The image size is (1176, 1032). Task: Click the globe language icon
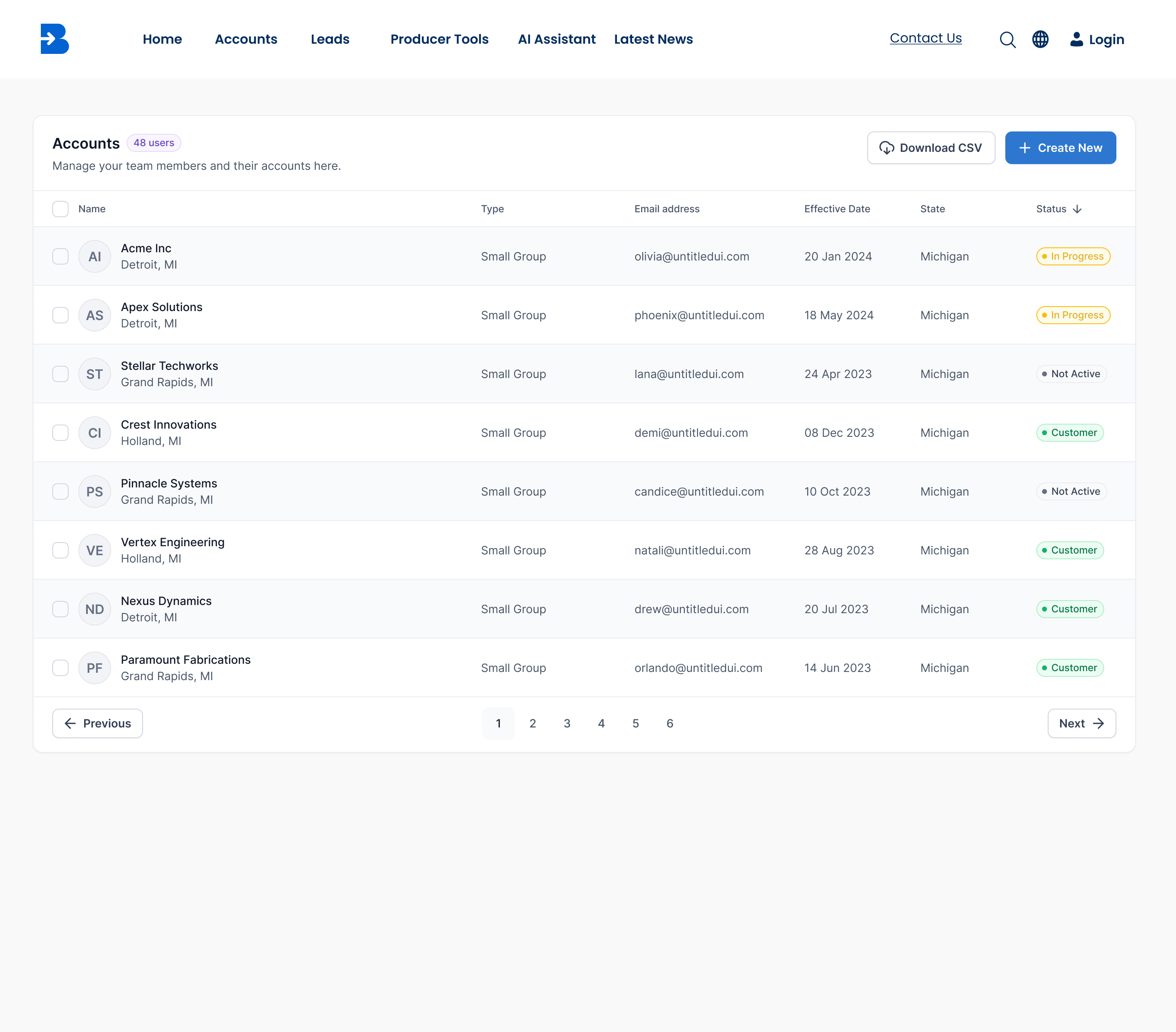point(1040,39)
